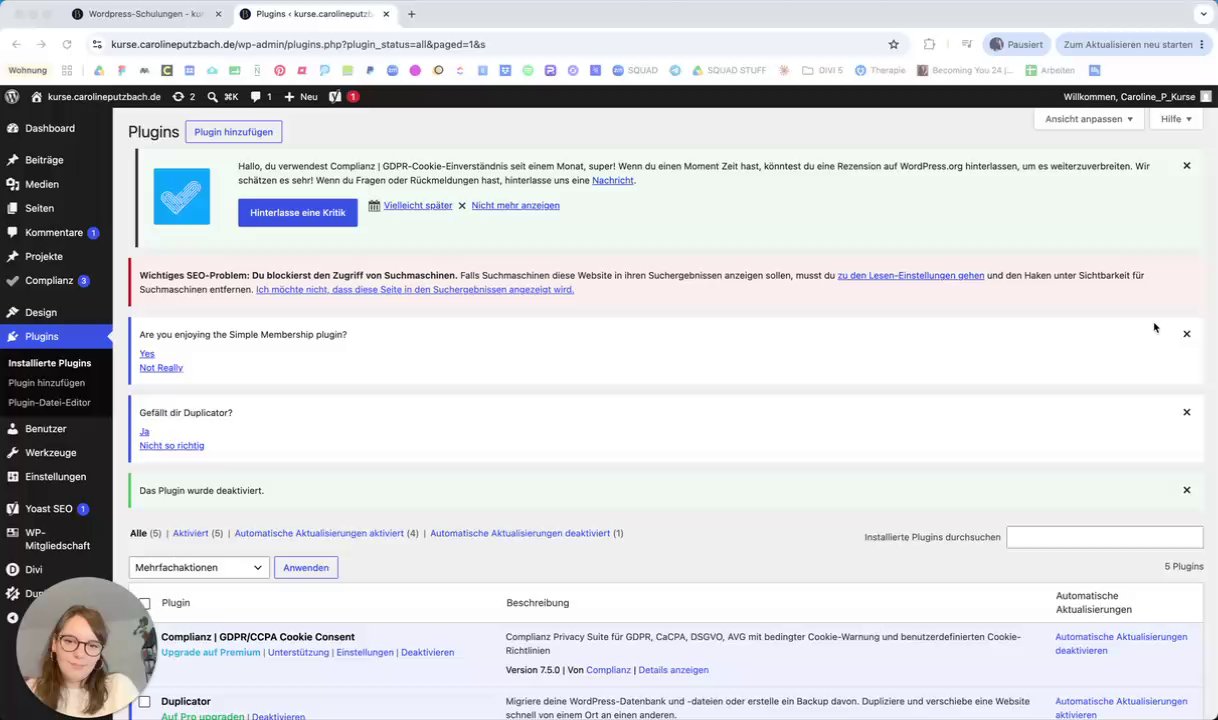The width and height of the screenshot is (1218, 720).
Task: Open Benutzer in the sidebar
Action: pos(46,428)
